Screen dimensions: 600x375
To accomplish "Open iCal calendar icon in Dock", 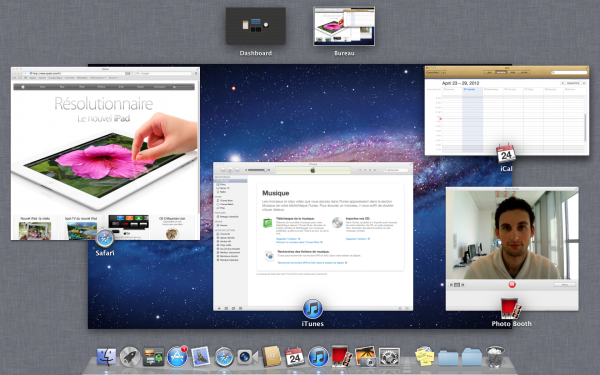I will (x=295, y=357).
